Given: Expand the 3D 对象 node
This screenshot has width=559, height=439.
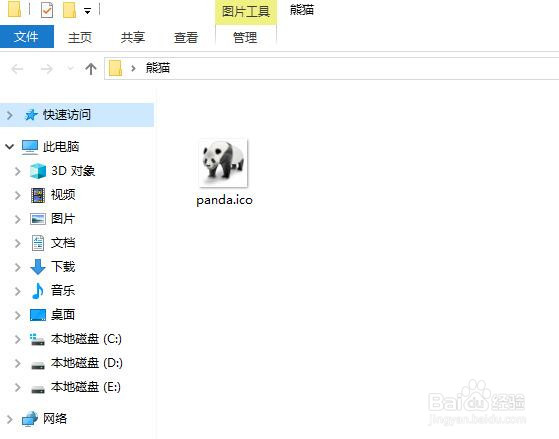Looking at the screenshot, I should (x=17, y=171).
